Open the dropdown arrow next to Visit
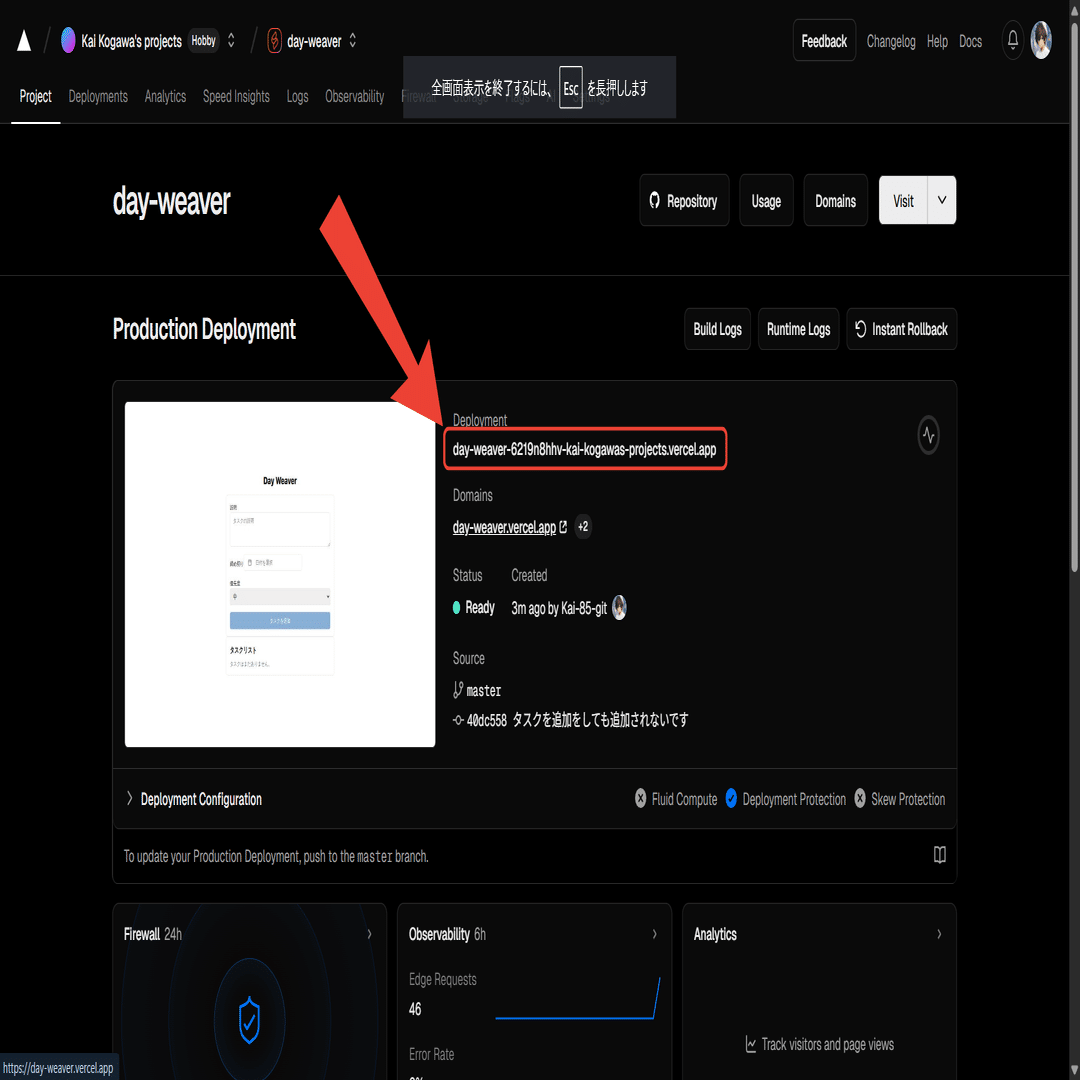 942,200
